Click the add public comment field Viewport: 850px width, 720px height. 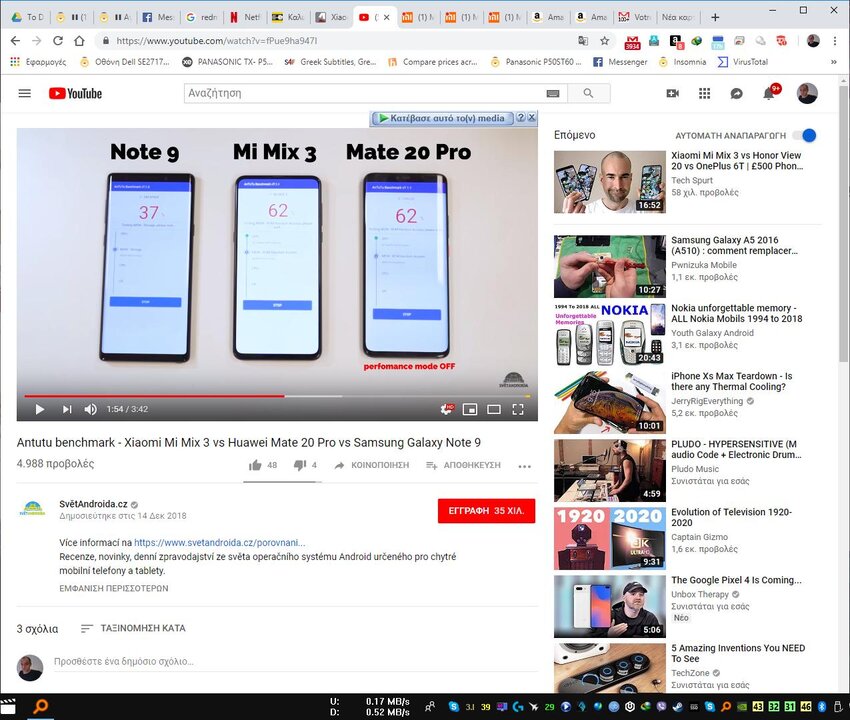pos(295,662)
